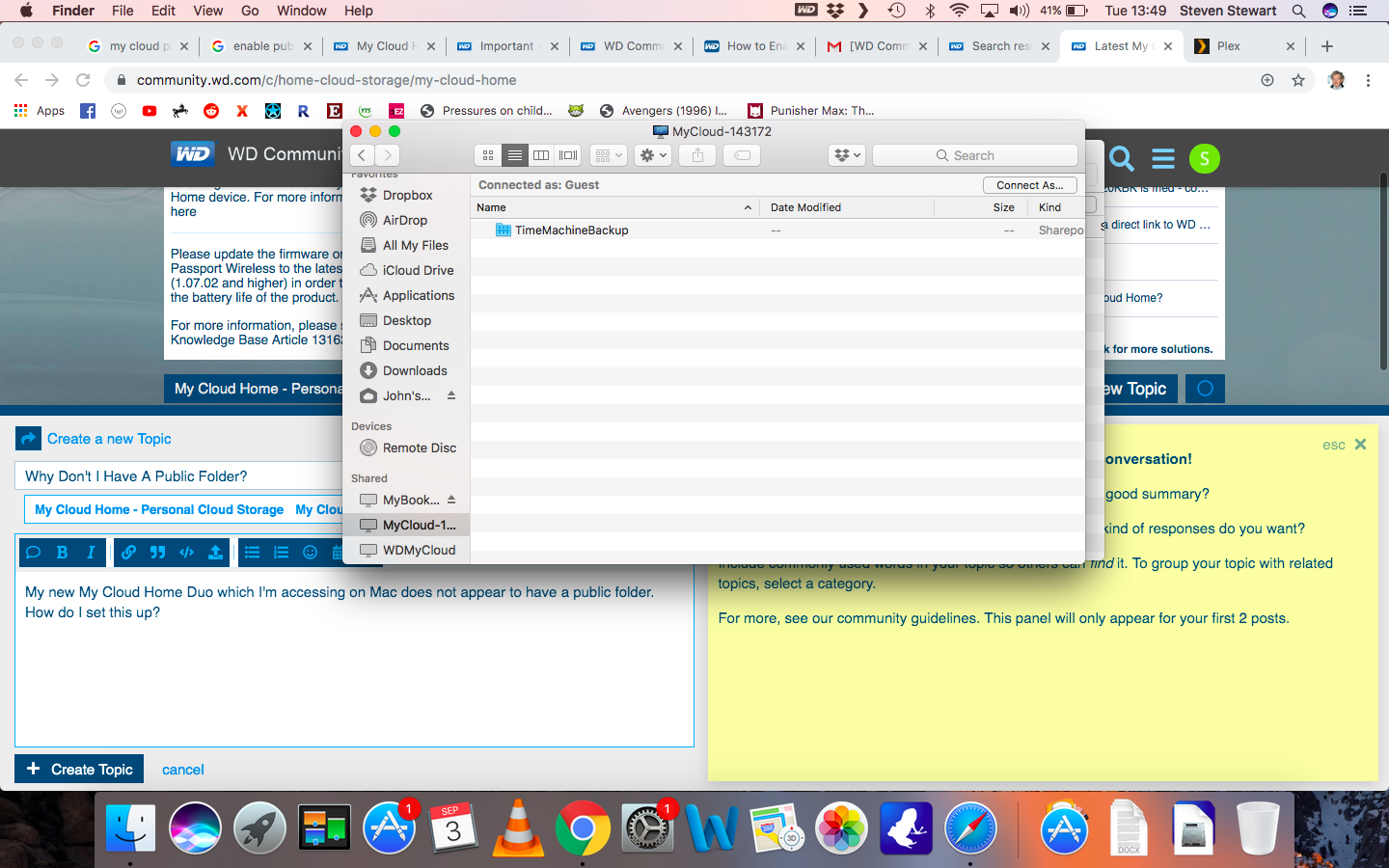Insert a bulleted list in the editor

pos(252,553)
